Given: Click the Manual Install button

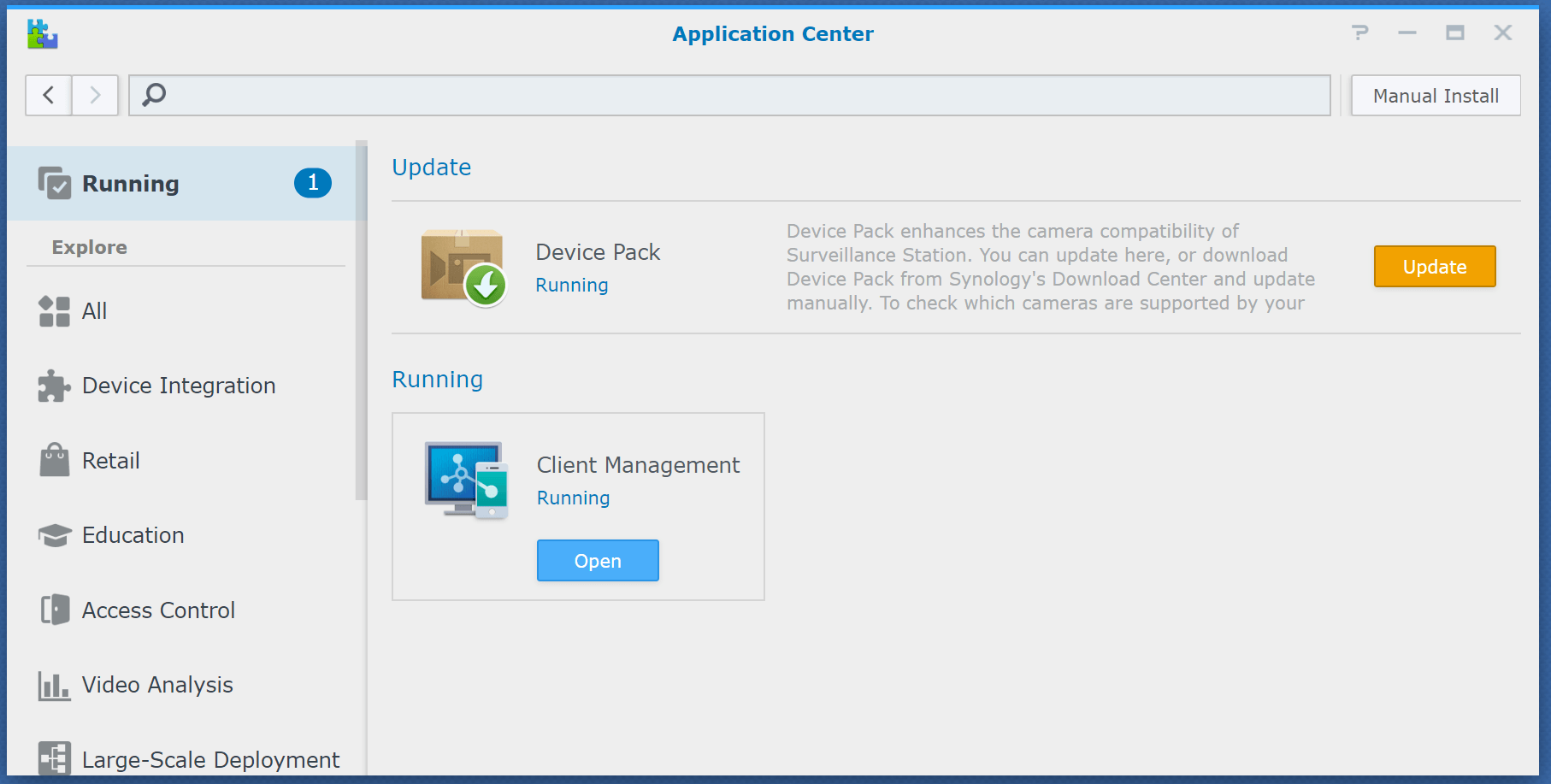Looking at the screenshot, I should [1435, 96].
